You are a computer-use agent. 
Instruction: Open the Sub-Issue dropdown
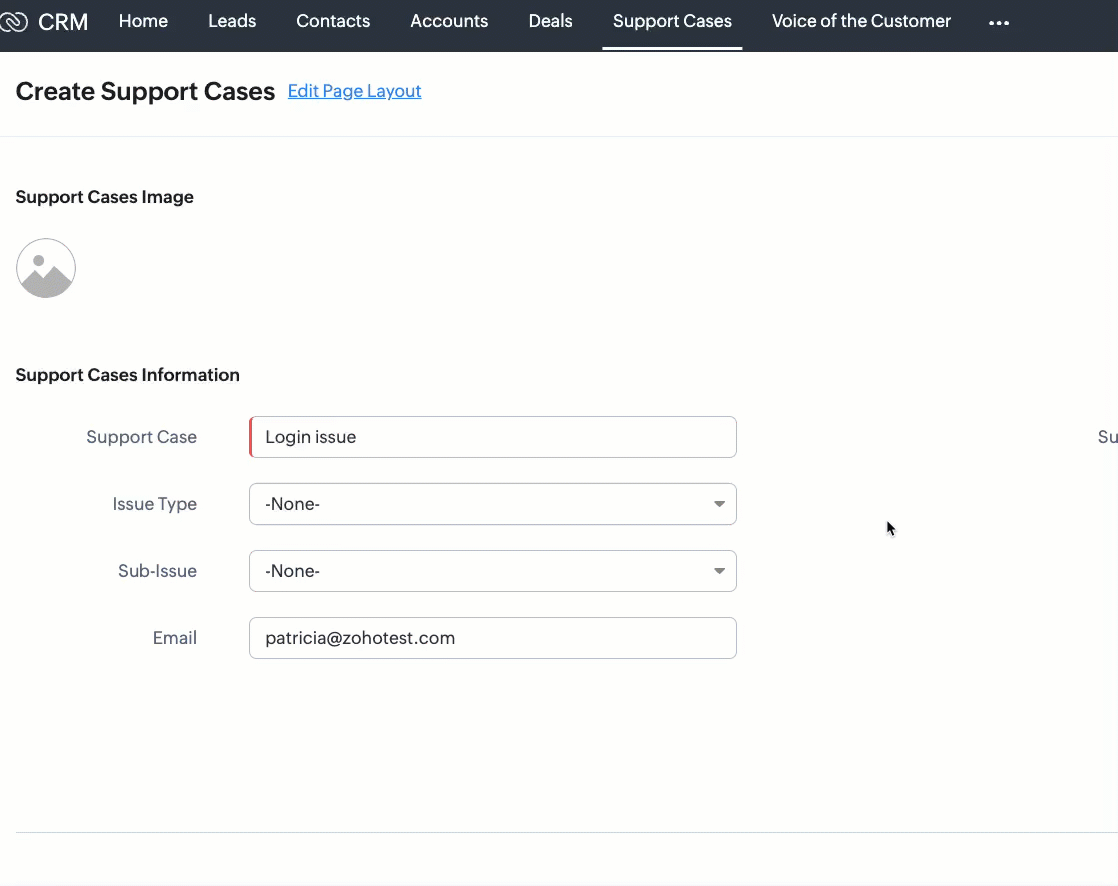493,571
